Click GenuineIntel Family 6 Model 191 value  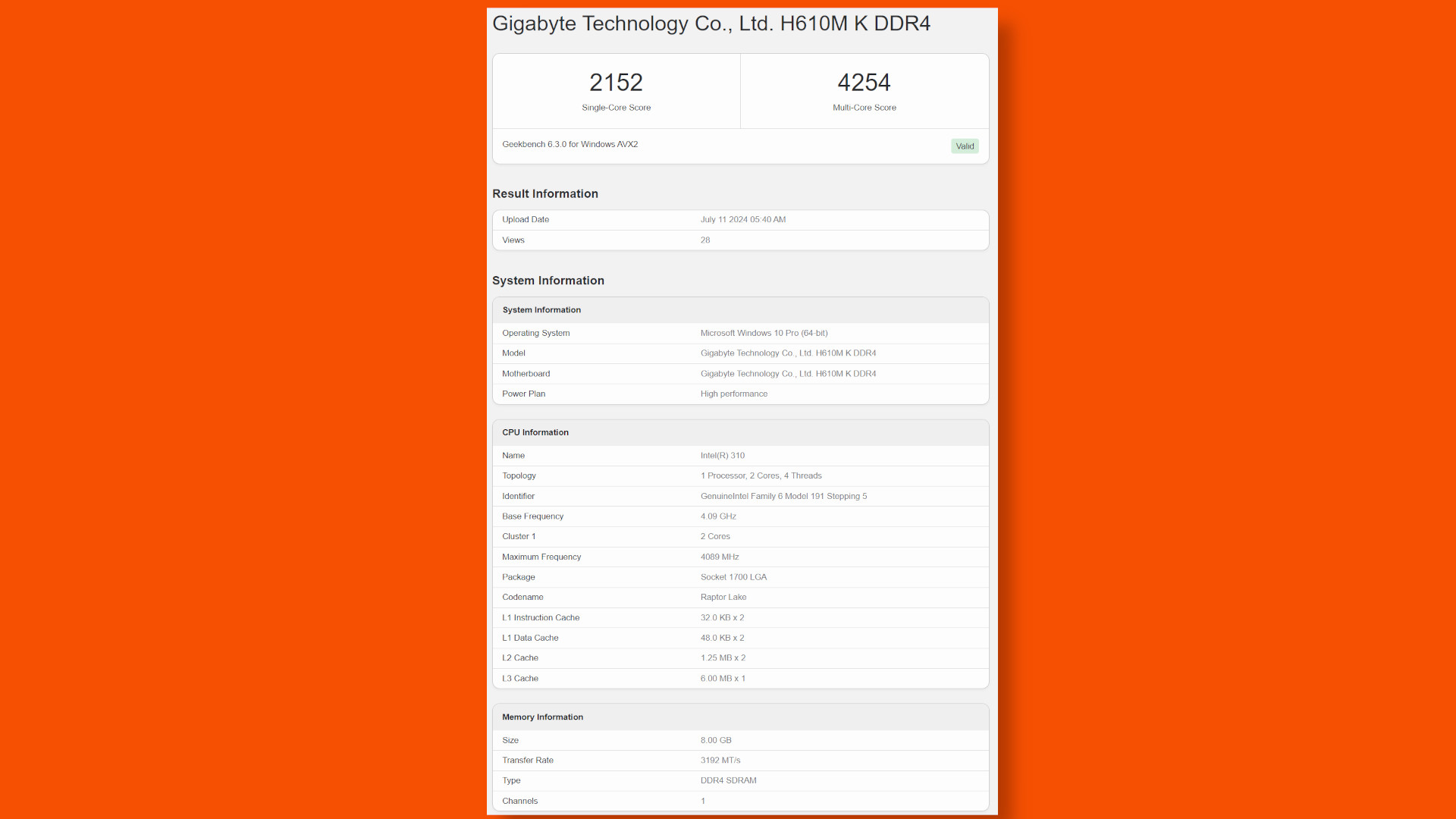pos(783,497)
